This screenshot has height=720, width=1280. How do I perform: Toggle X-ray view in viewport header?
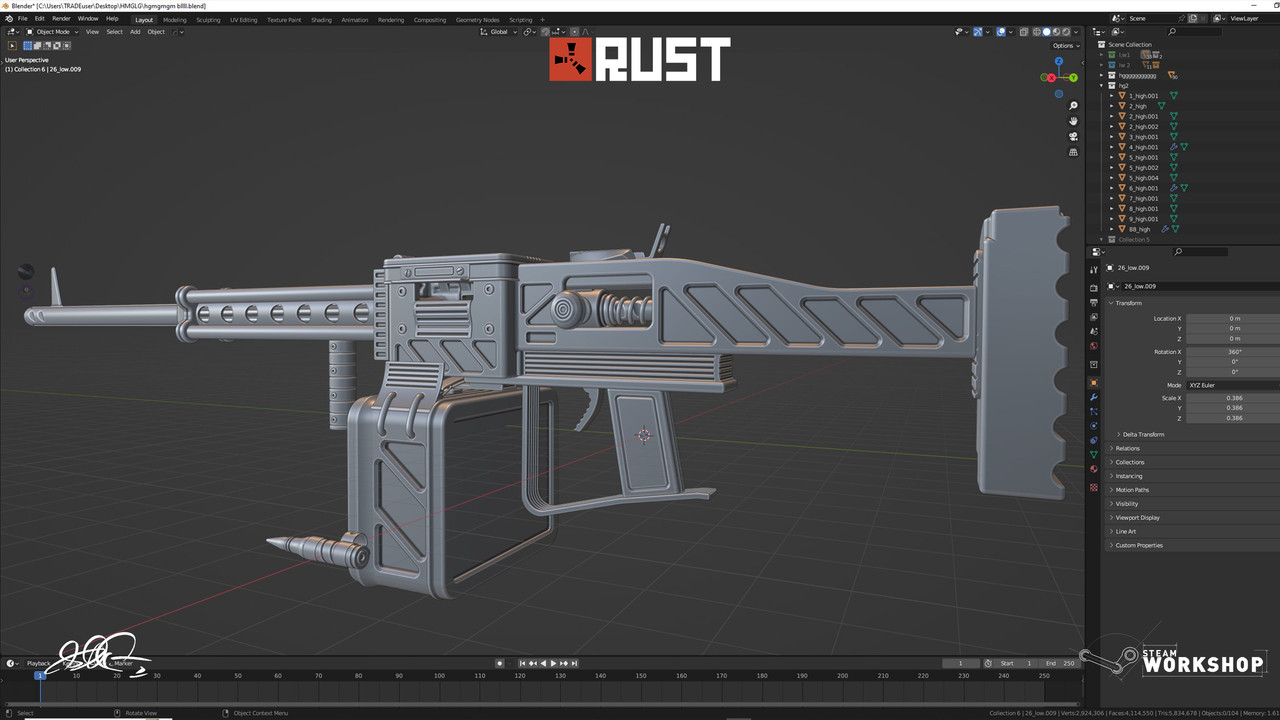tap(1024, 32)
